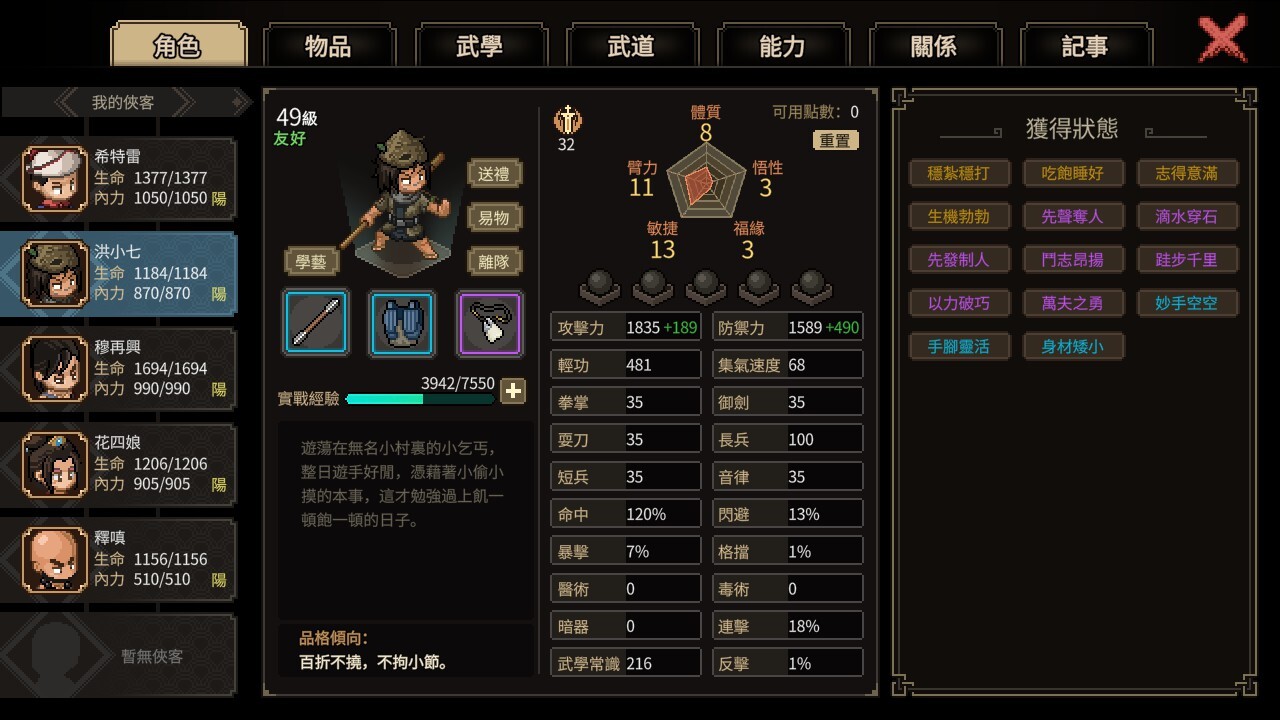Click the 實戰經驗 progress bar
Image resolution: width=1280 pixels, height=720 pixels.
click(x=420, y=399)
